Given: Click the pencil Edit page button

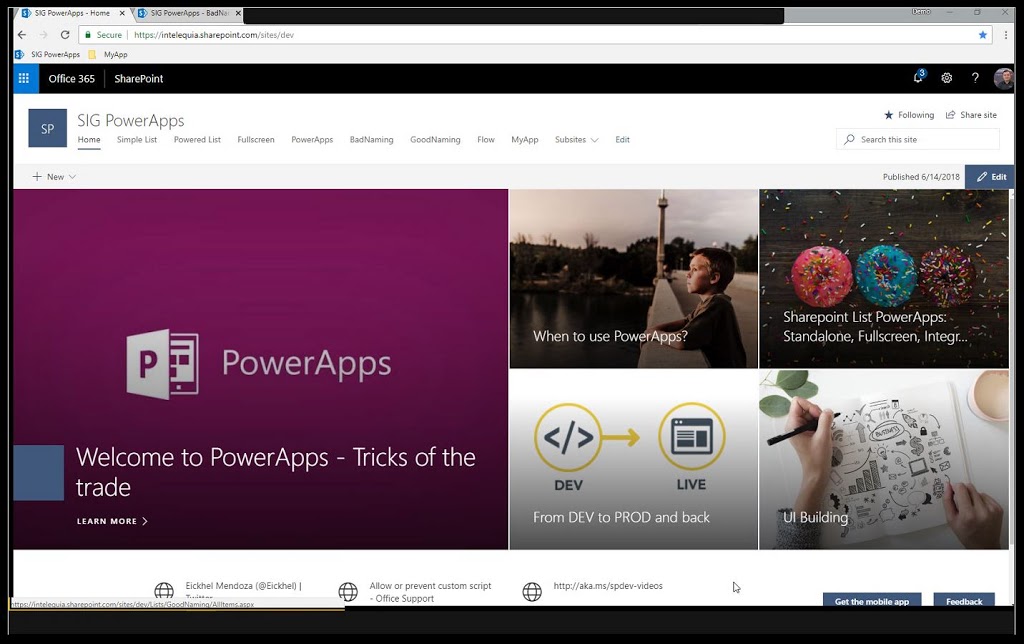Looking at the screenshot, I should pyautogui.click(x=991, y=176).
